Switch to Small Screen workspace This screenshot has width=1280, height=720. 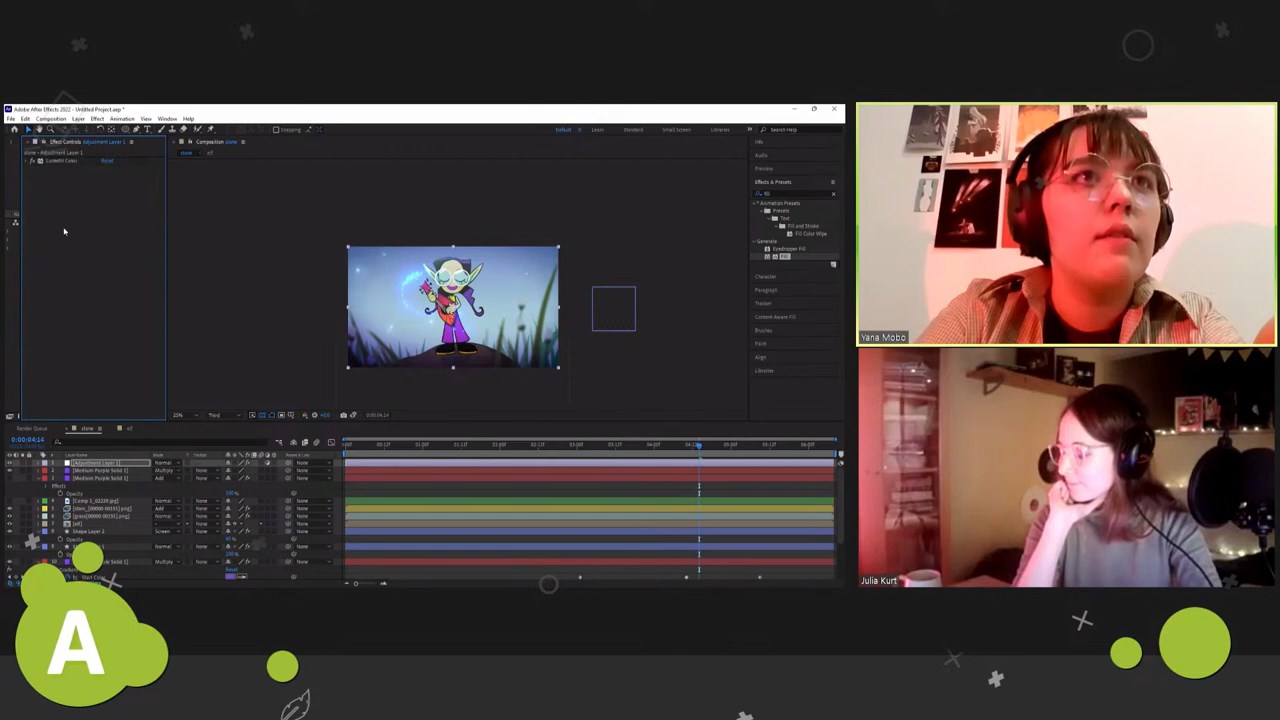(676, 130)
